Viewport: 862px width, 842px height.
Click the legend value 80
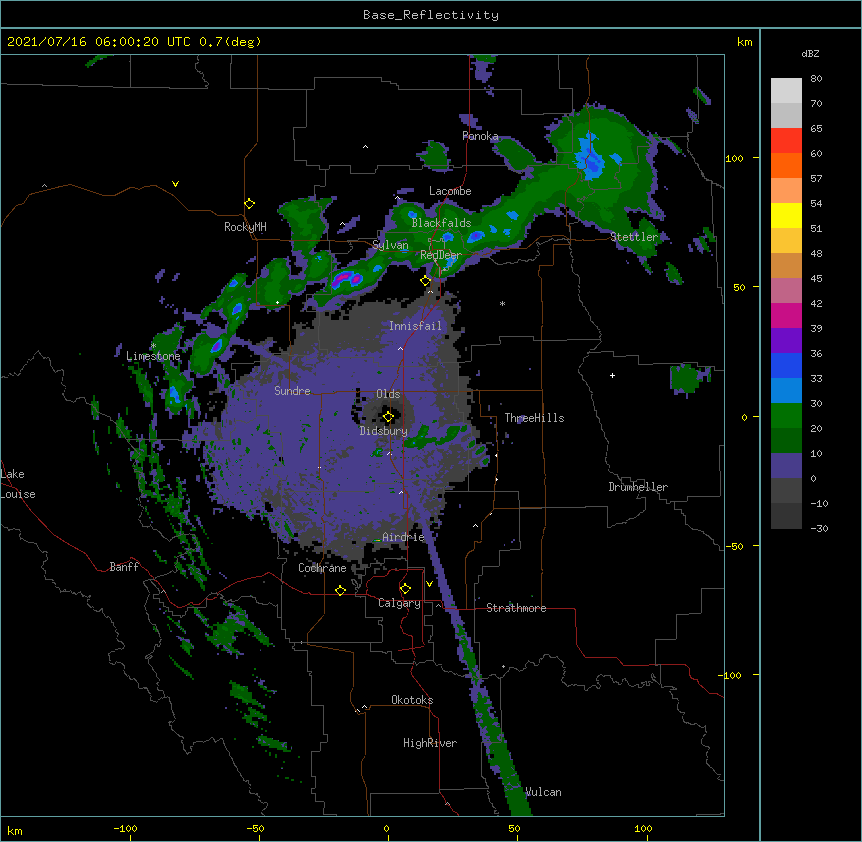tap(816, 79)
